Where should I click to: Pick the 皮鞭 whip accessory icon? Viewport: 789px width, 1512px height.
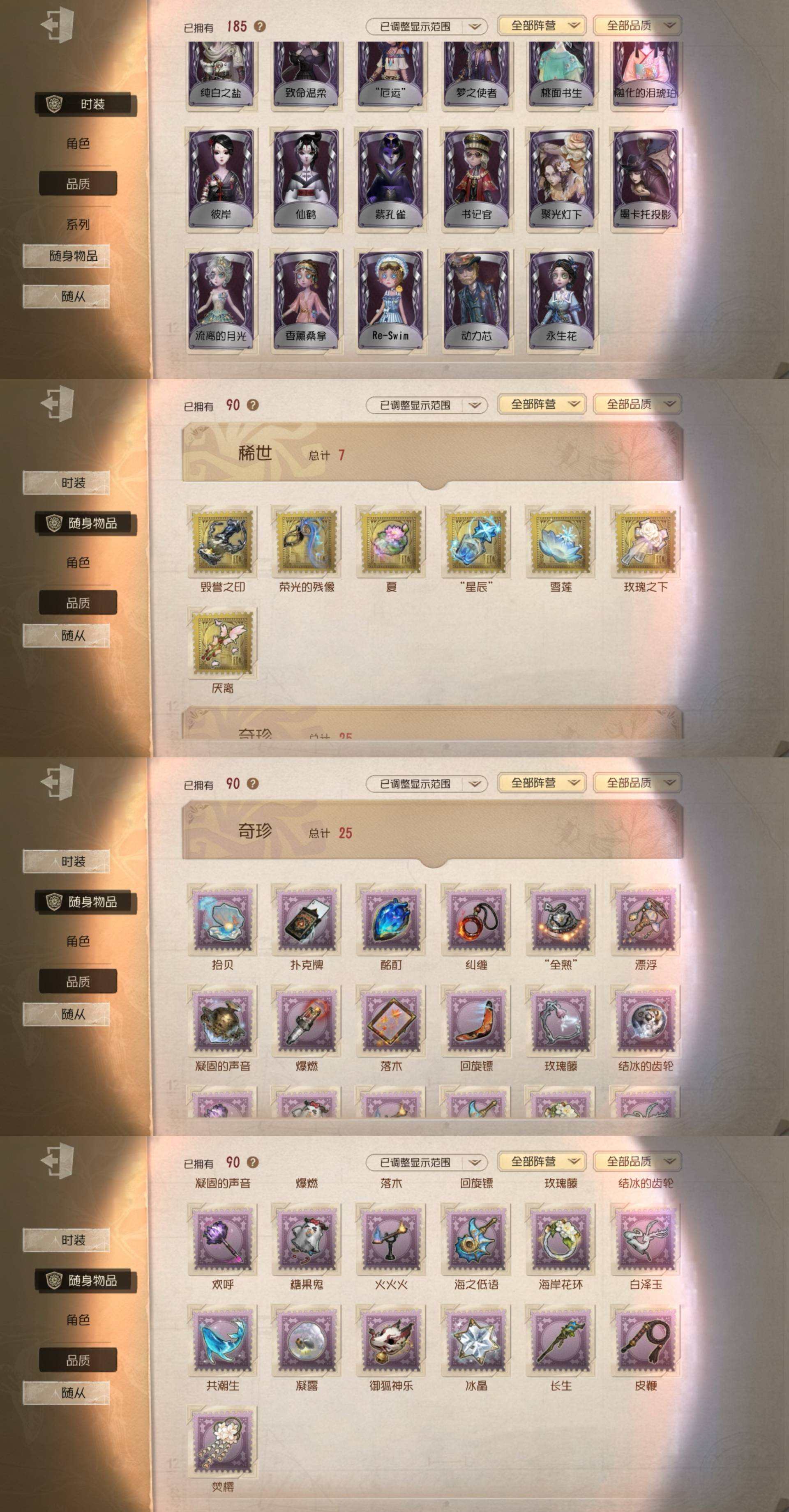[x=645, y=1341]
